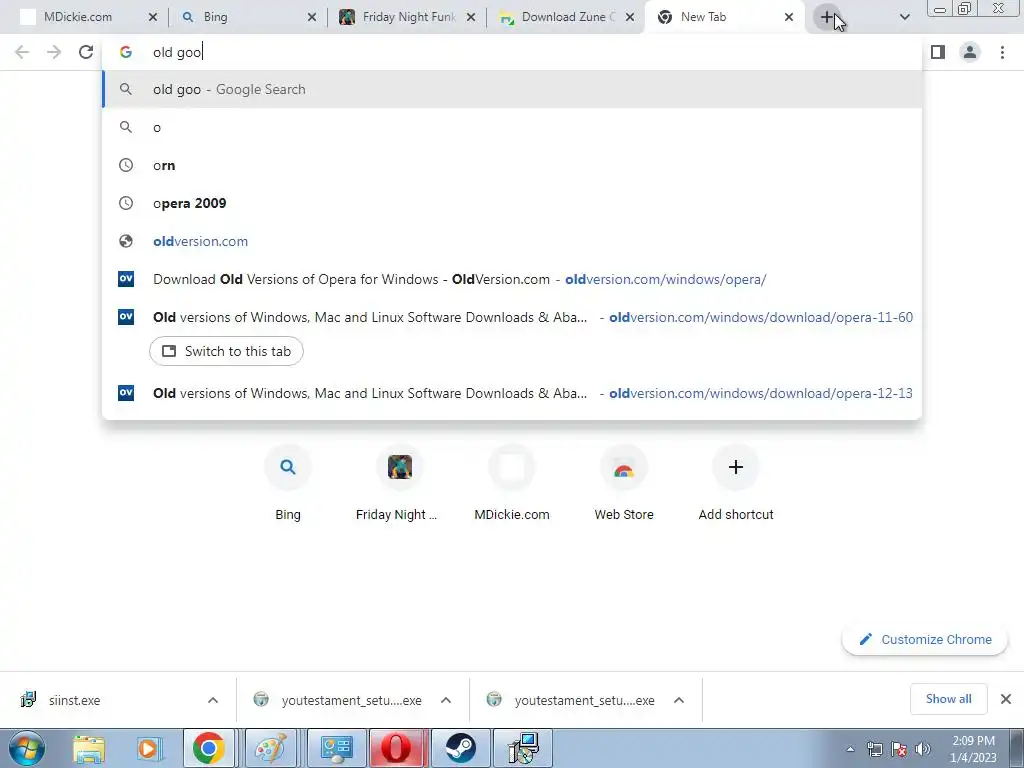Open the siinst.exe download item
This screenshot has width=1024, height=768.
click(104, 700)
